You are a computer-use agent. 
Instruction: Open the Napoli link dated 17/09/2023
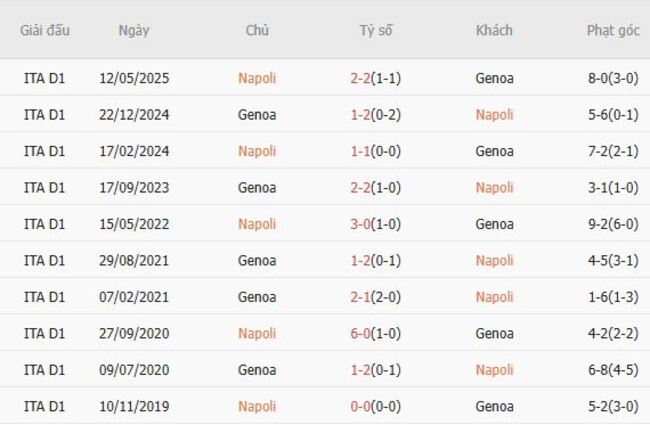[x=494, y=187]
